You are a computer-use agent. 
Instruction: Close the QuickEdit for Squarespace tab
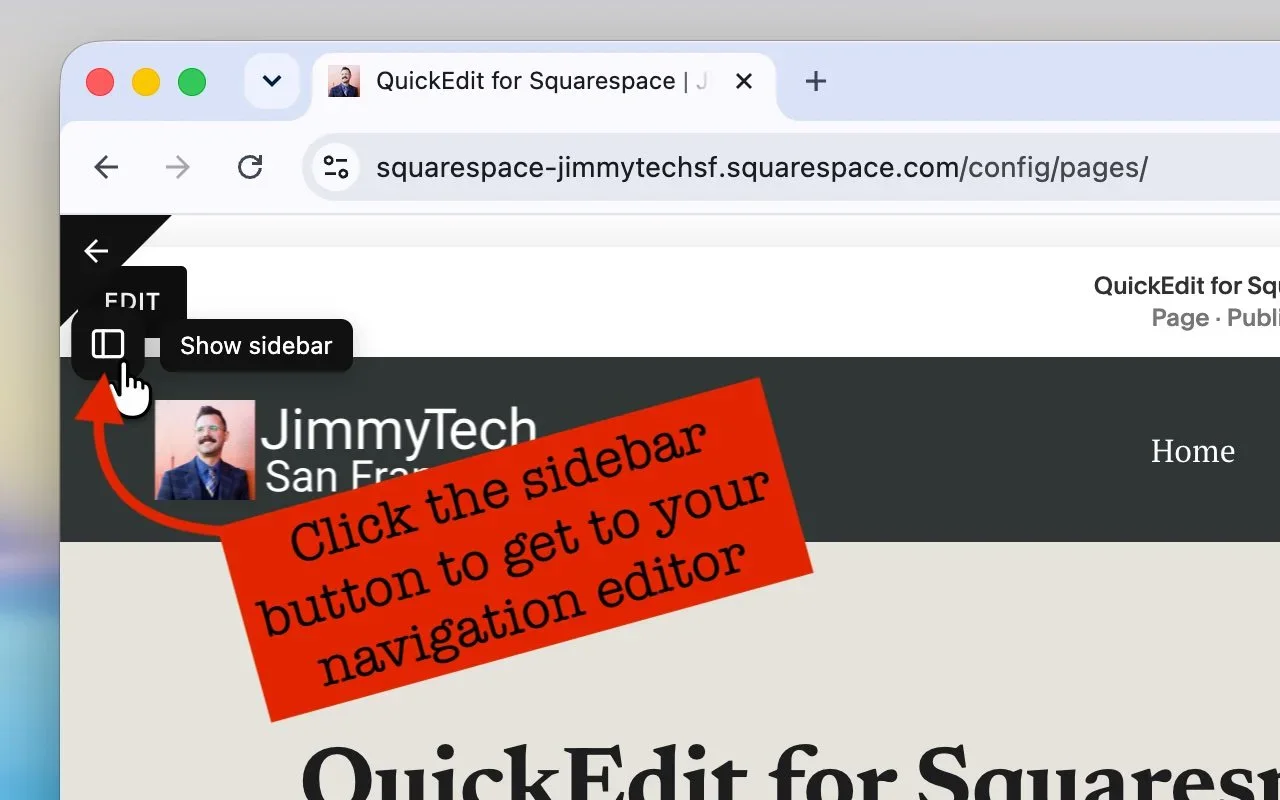pyautogui.click(x=744, y=82)
